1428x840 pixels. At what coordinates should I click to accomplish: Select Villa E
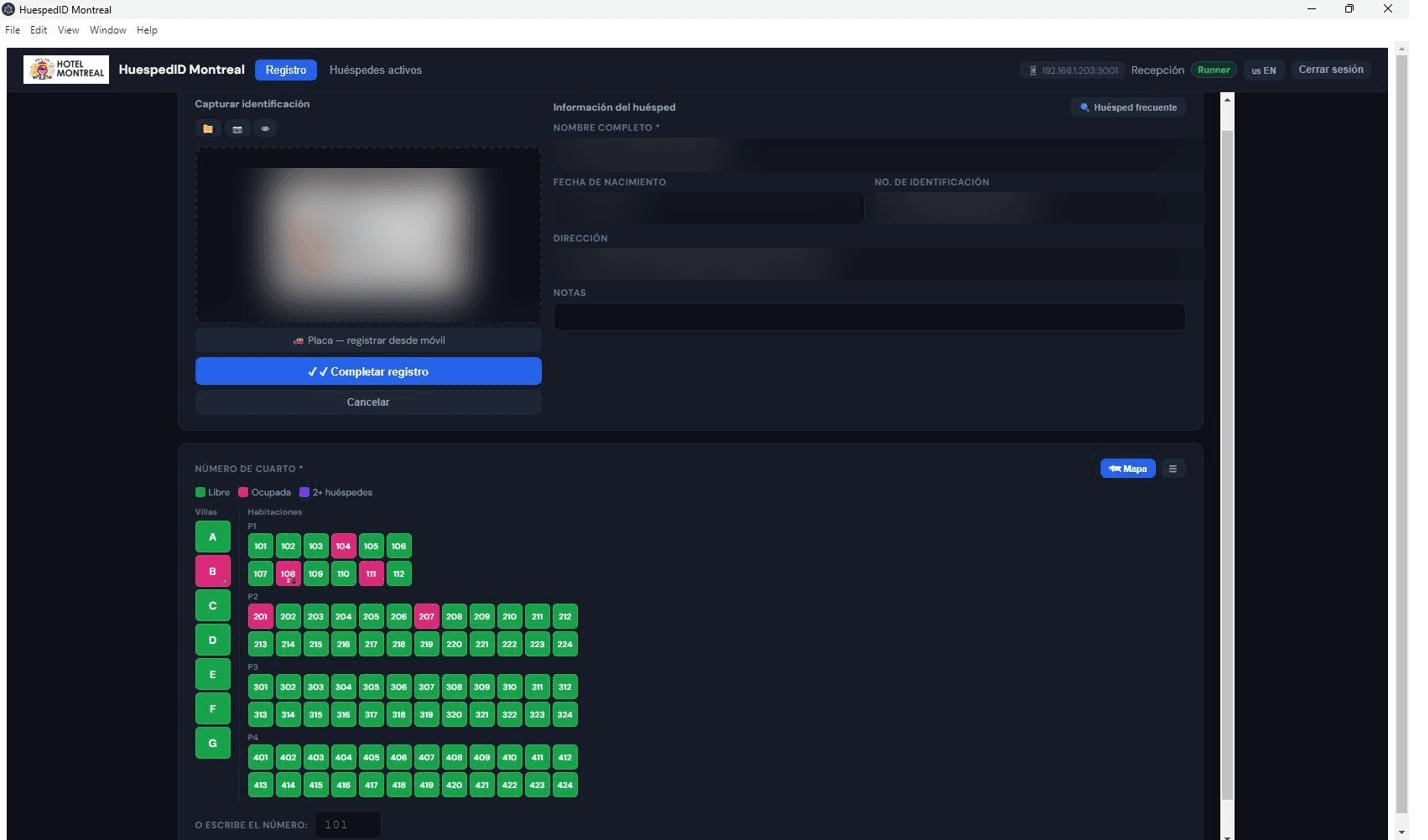213,675
